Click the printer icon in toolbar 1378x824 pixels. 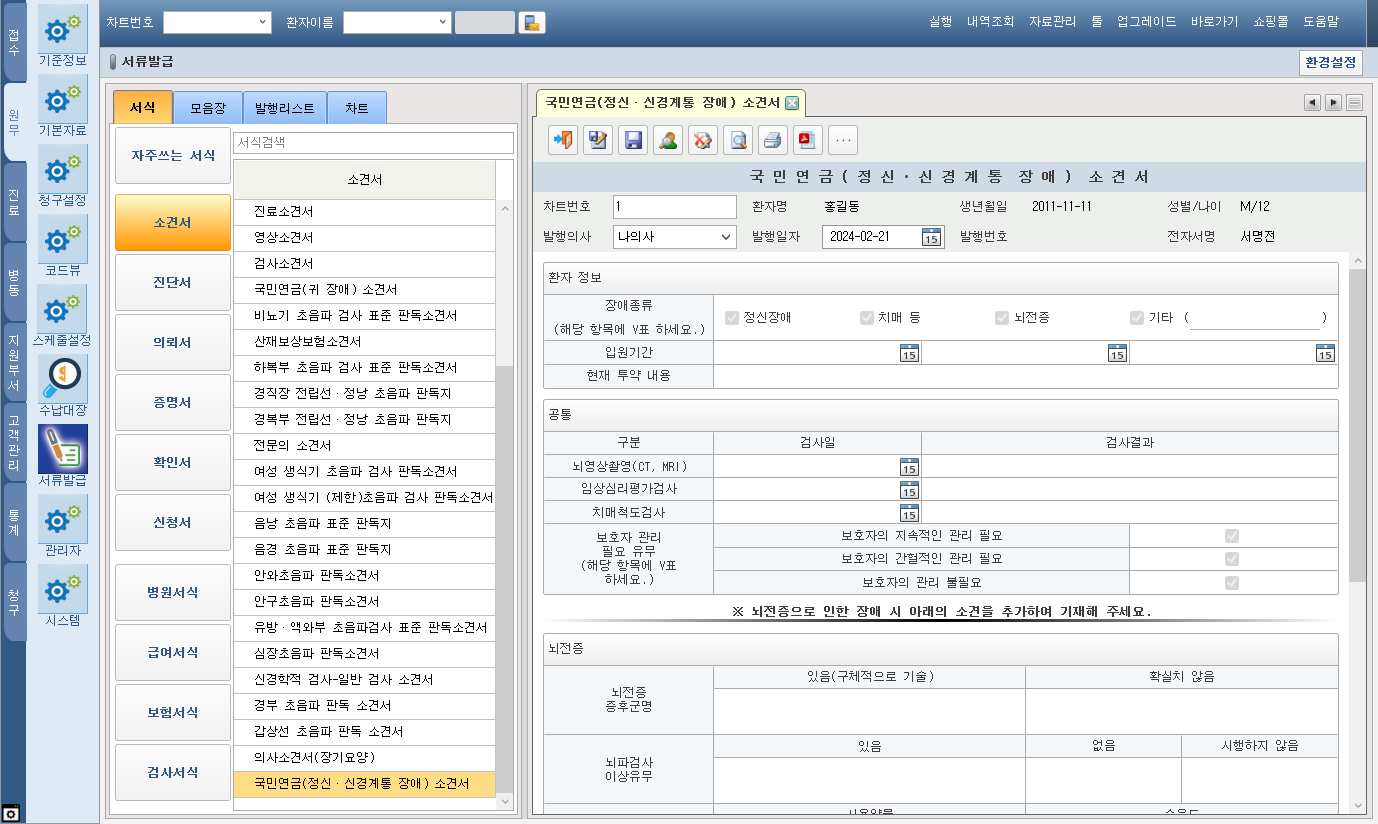(x=772, y=140)
